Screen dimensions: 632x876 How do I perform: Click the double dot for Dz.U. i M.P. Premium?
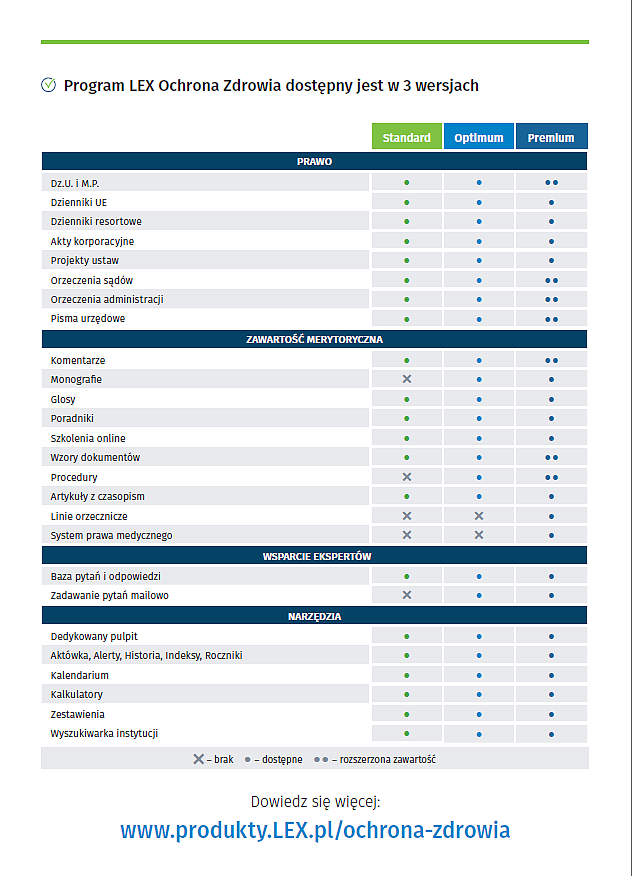[552, 183]
